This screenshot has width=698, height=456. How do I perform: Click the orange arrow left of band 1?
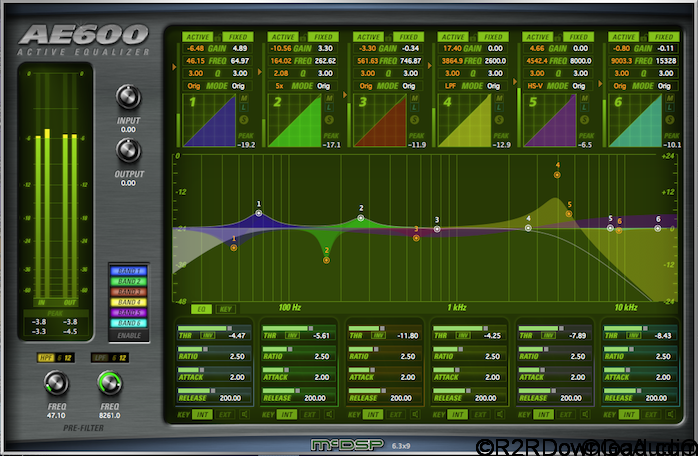pos(174,67)
